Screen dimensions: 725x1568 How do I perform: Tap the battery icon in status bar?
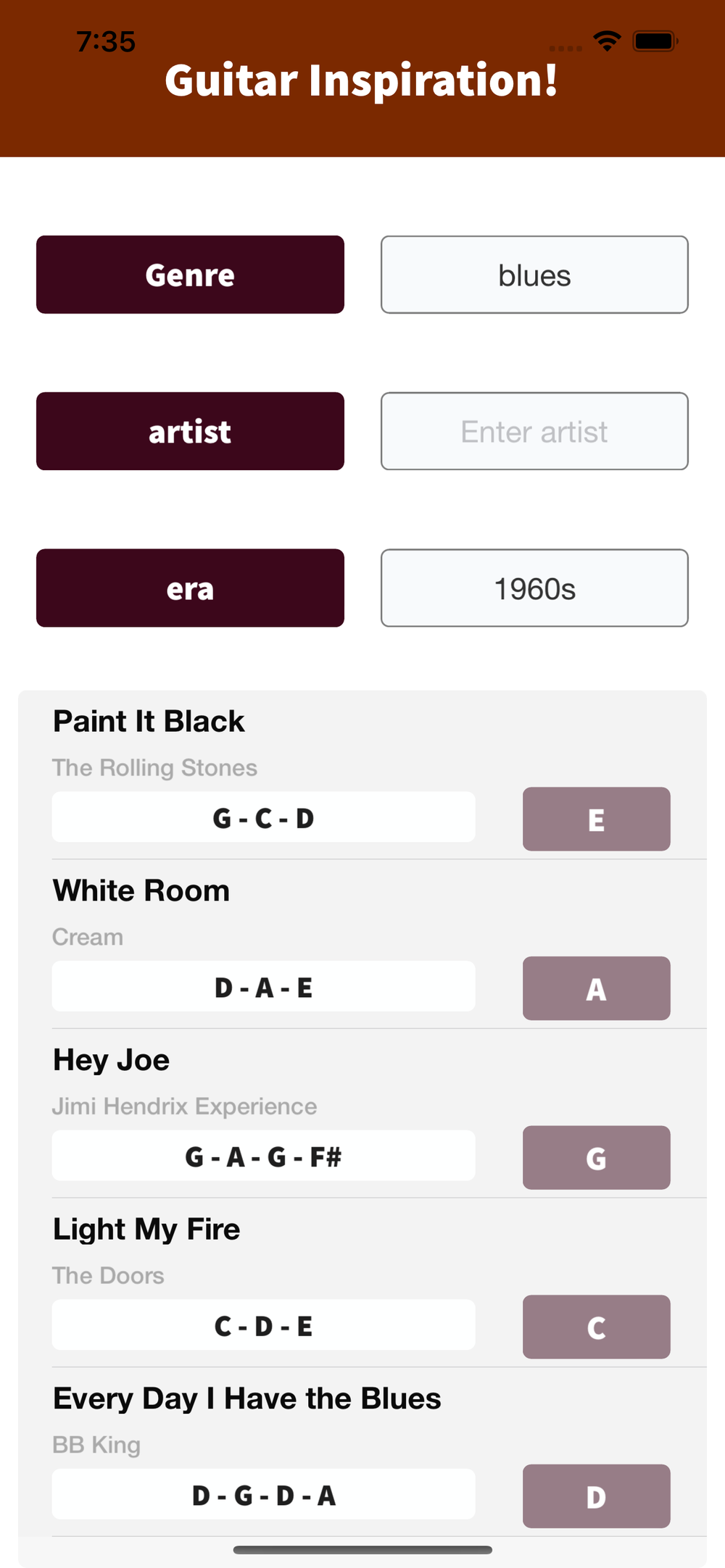[655, 41]
